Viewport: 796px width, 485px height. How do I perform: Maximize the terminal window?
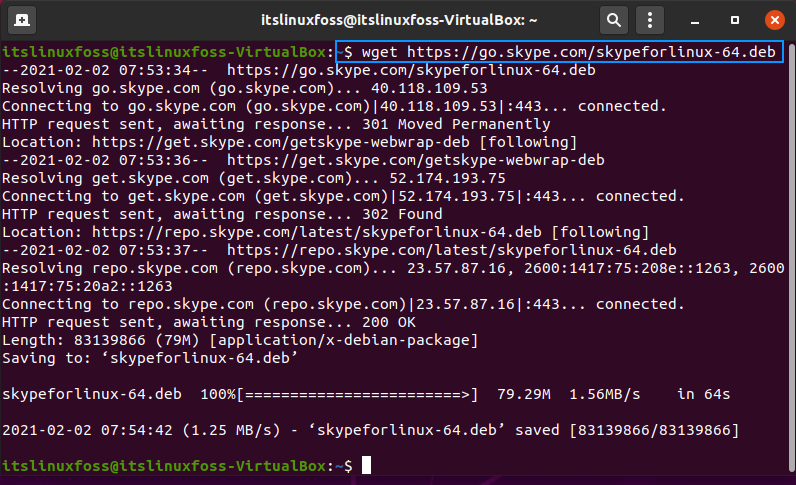[x=735, y=20]
